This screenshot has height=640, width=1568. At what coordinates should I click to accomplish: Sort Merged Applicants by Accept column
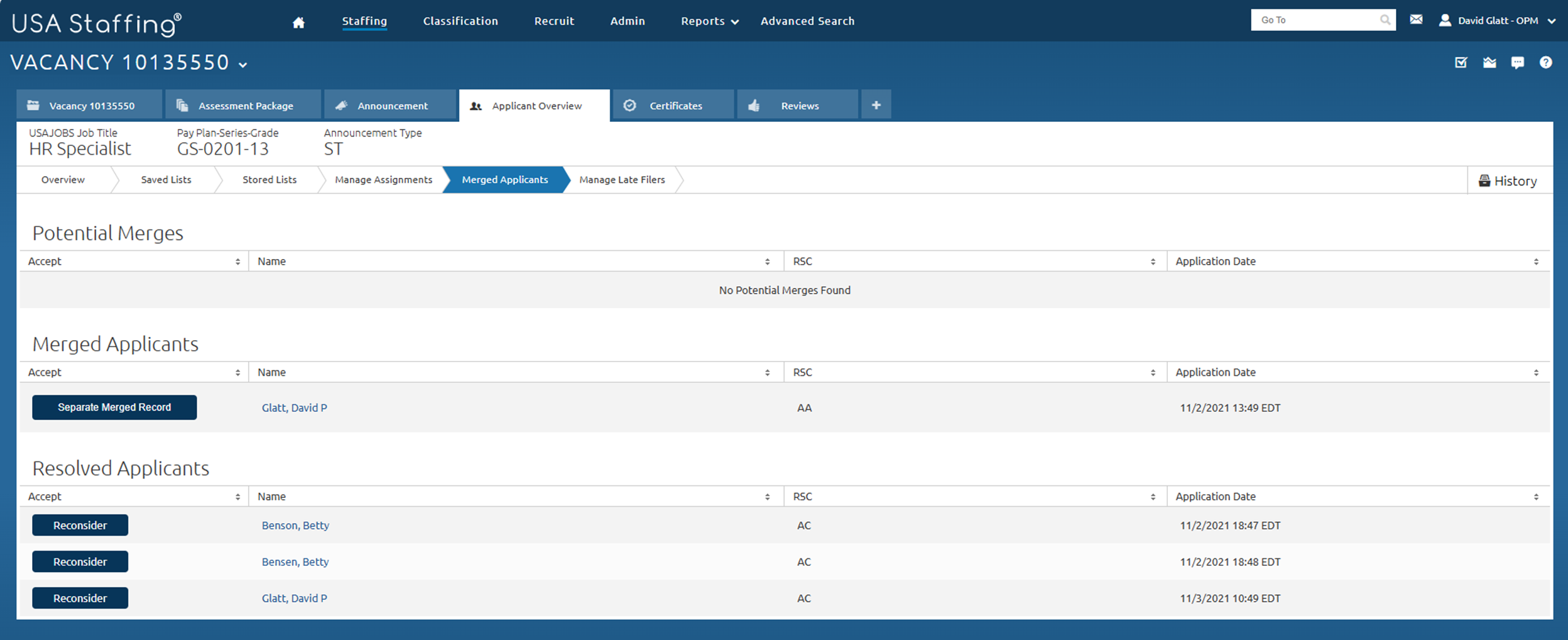(x=237, y=373)
